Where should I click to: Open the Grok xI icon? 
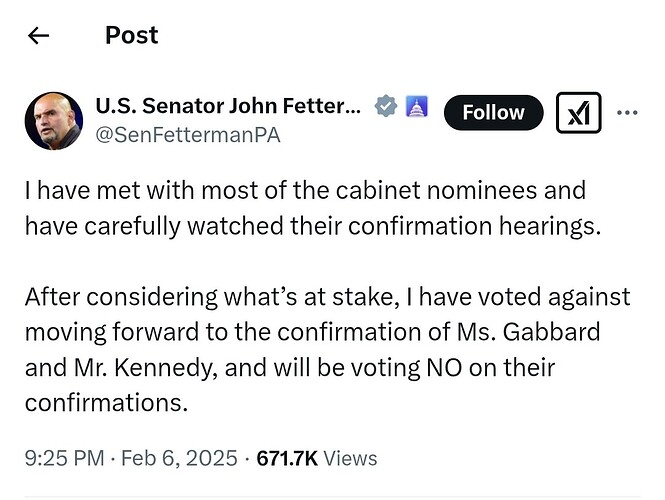tap(578, 113)
